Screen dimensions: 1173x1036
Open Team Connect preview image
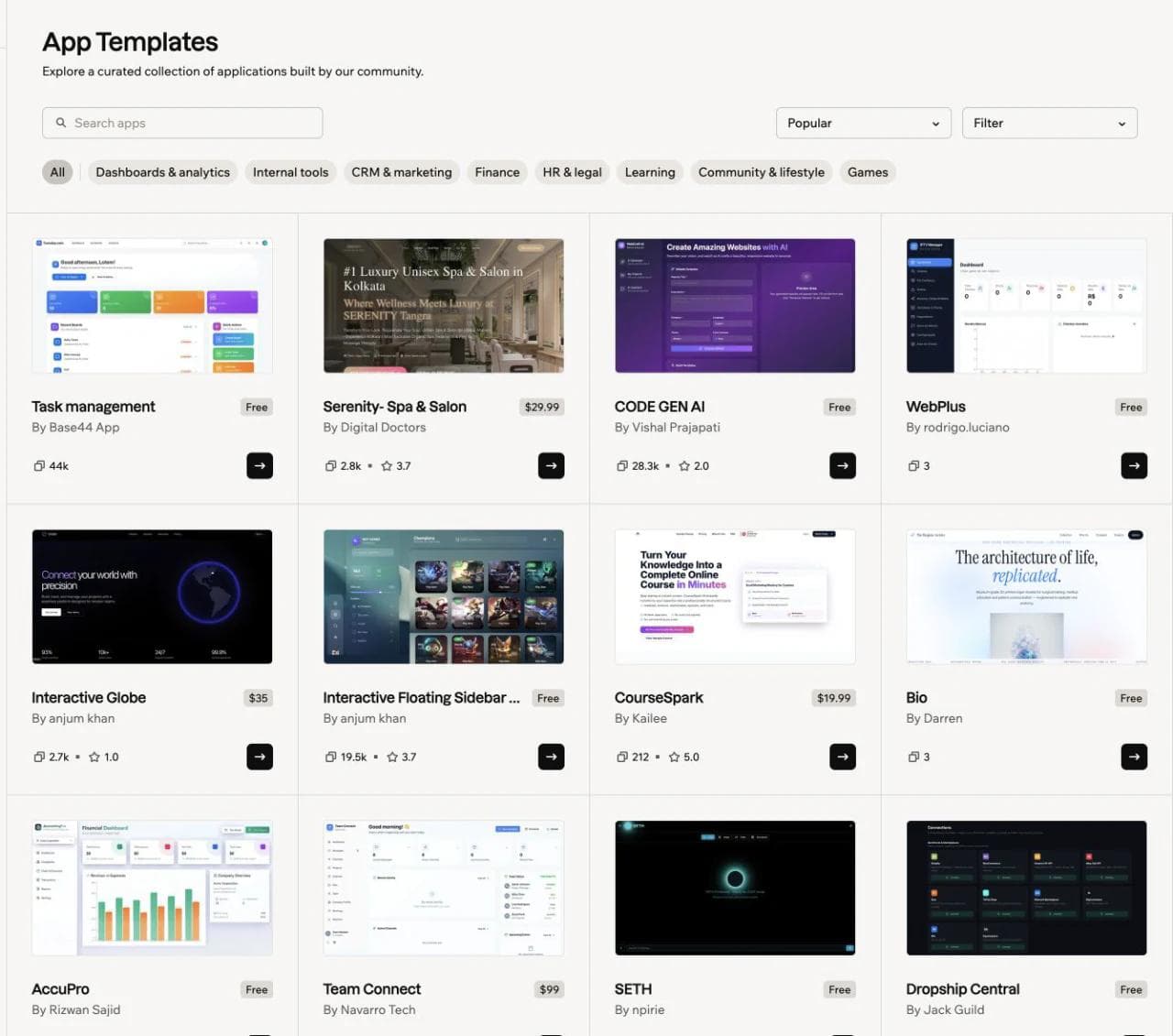[444, 889]
